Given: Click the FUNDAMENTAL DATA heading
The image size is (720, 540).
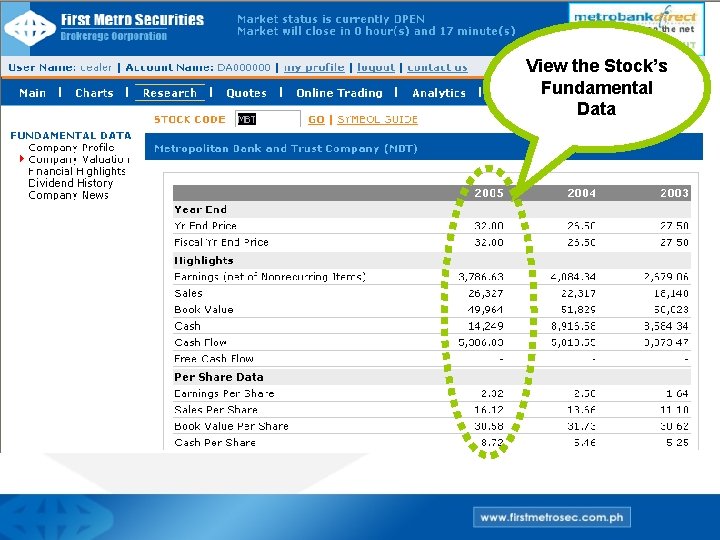Looking at the screenshot, I should click(71, 135).
